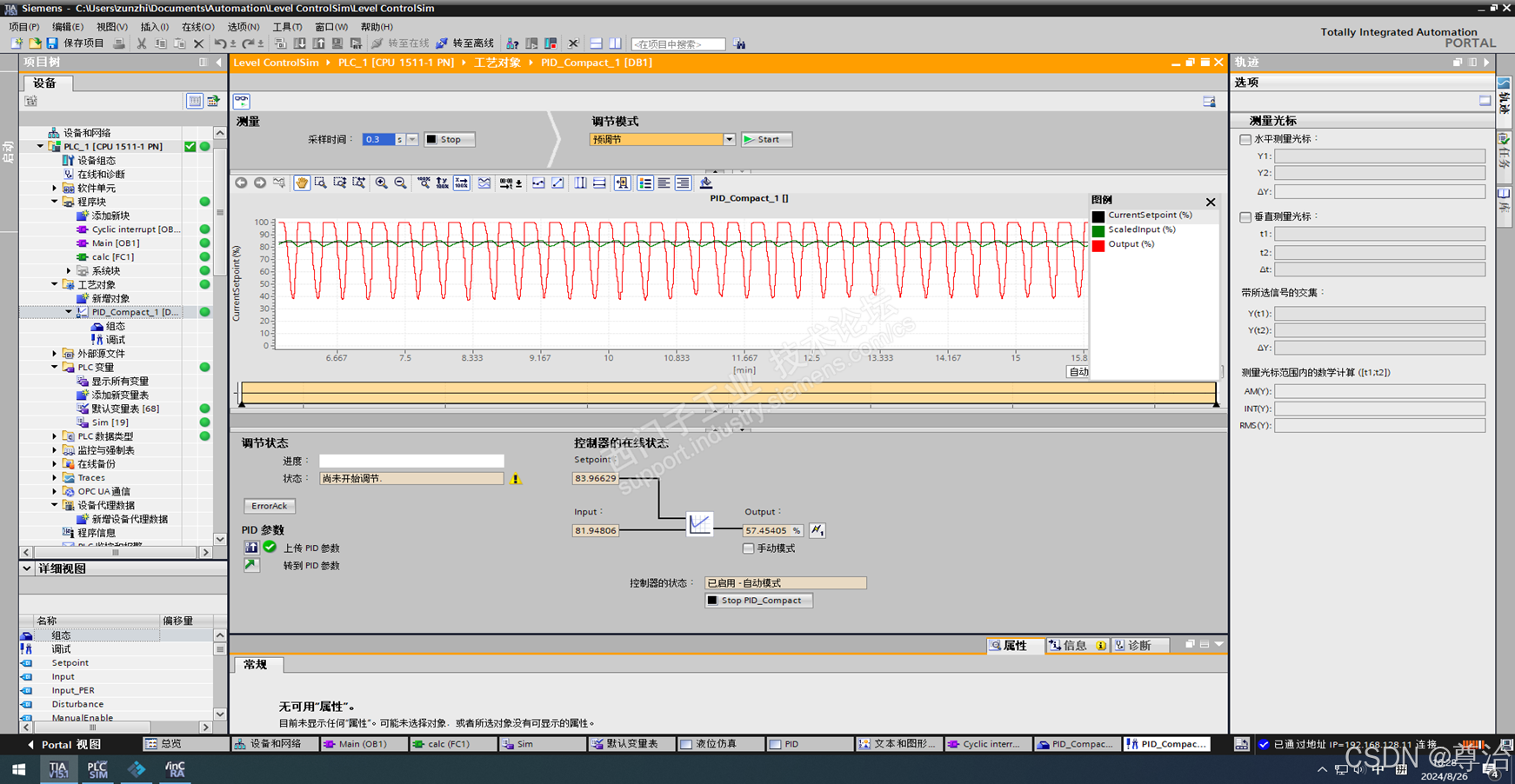Image resolution: width=1515 pixels, height=784 pixels.
Task: Click the monitoring glasses icon above measurement
Action: pyautogui.click(x=242, y=102)
